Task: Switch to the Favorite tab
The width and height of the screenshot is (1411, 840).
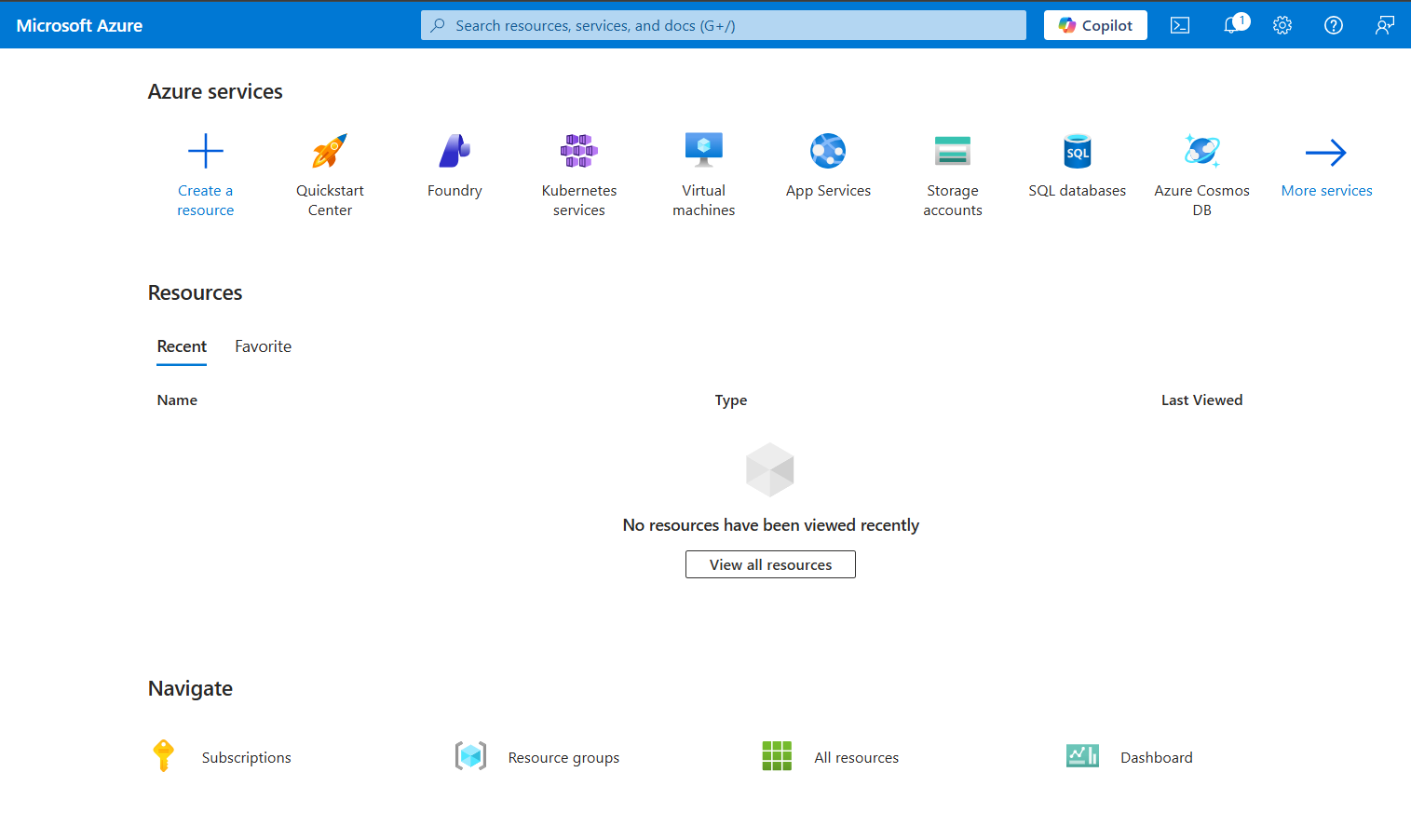Action: click(263, 346)
